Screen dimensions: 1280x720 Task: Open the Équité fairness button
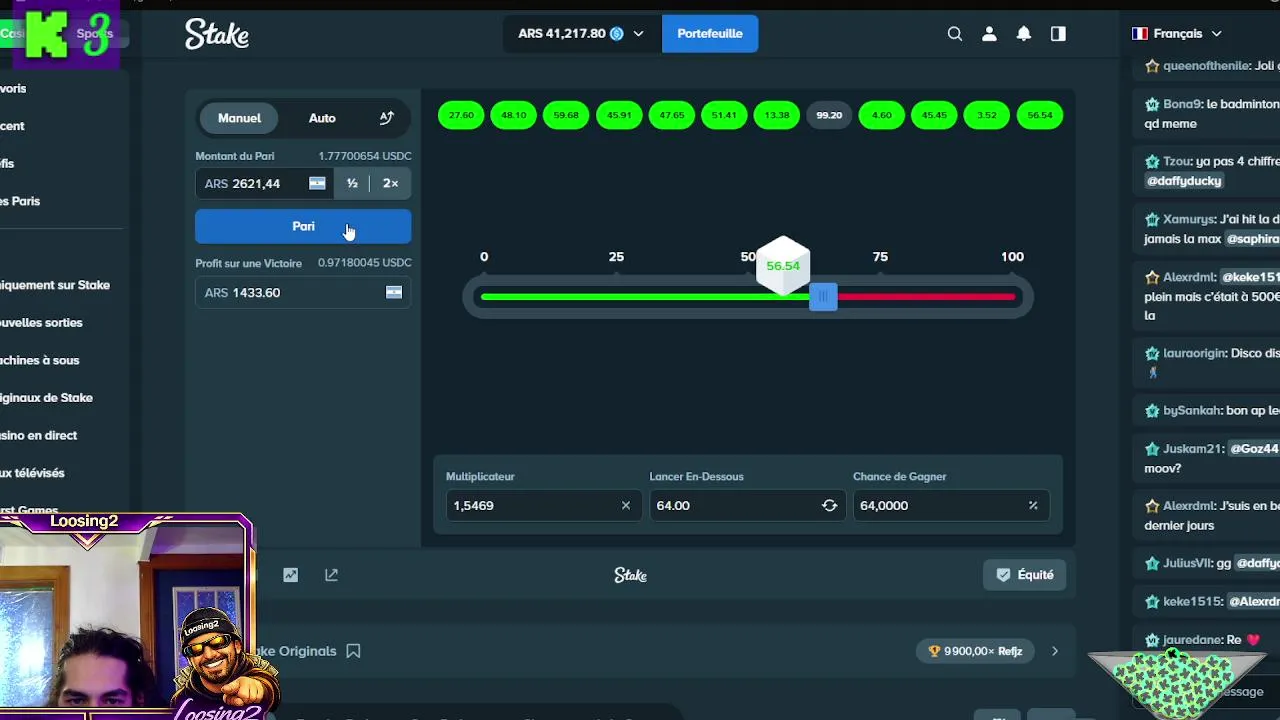[1025, 575]
